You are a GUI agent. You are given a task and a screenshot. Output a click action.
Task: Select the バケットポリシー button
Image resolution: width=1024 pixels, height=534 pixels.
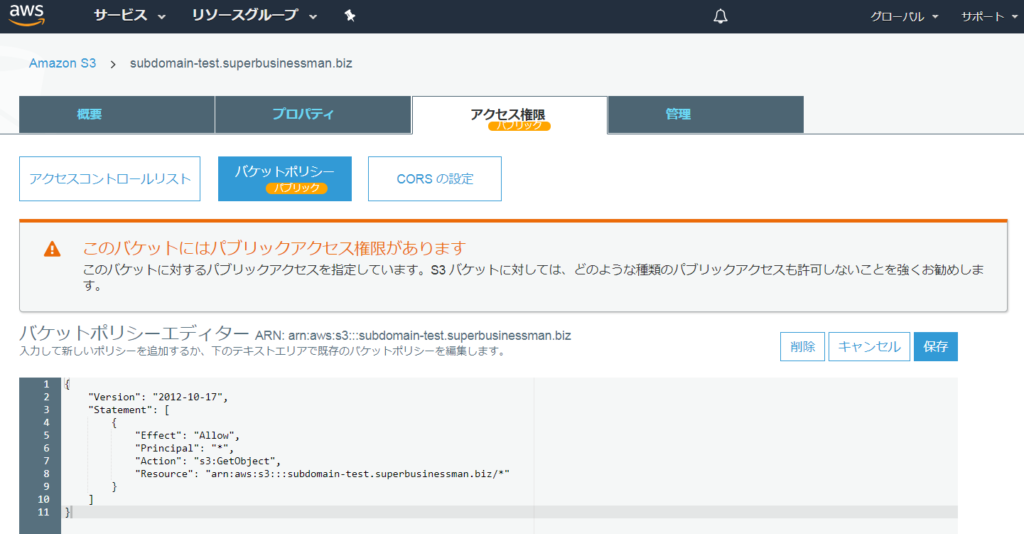click(285, 179)
